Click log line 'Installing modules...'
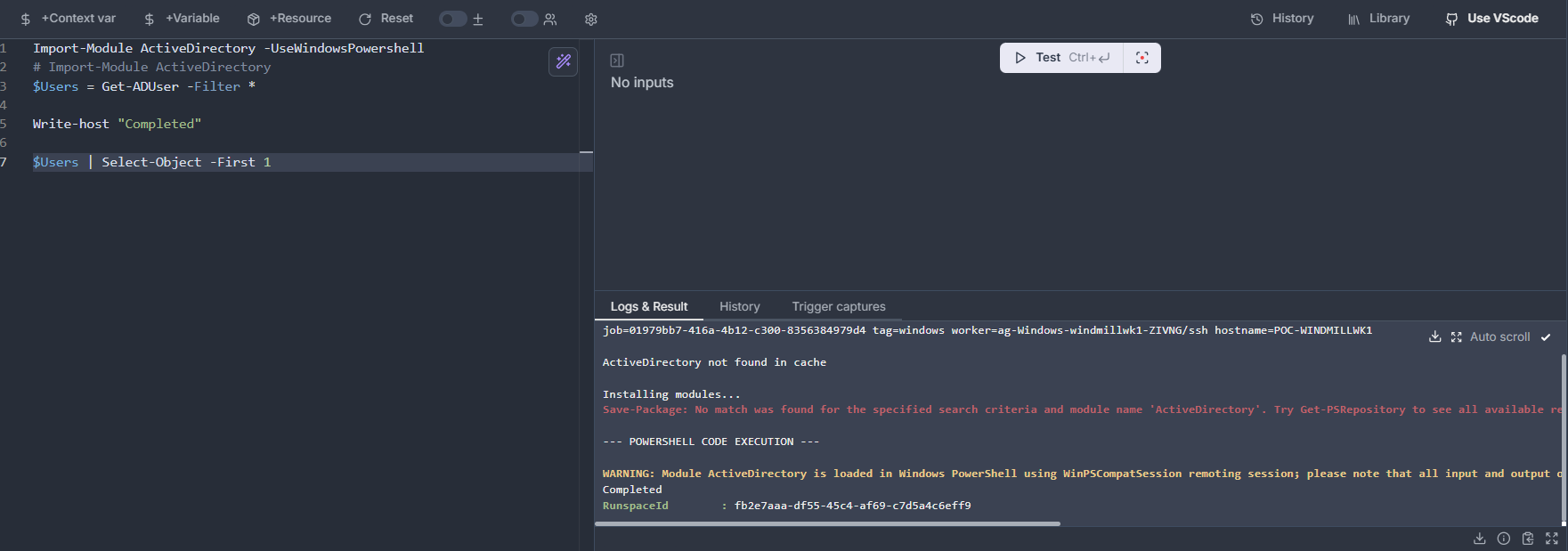Image resolution: width=1568 pixels, height=551 pixels. coord(671,394)
